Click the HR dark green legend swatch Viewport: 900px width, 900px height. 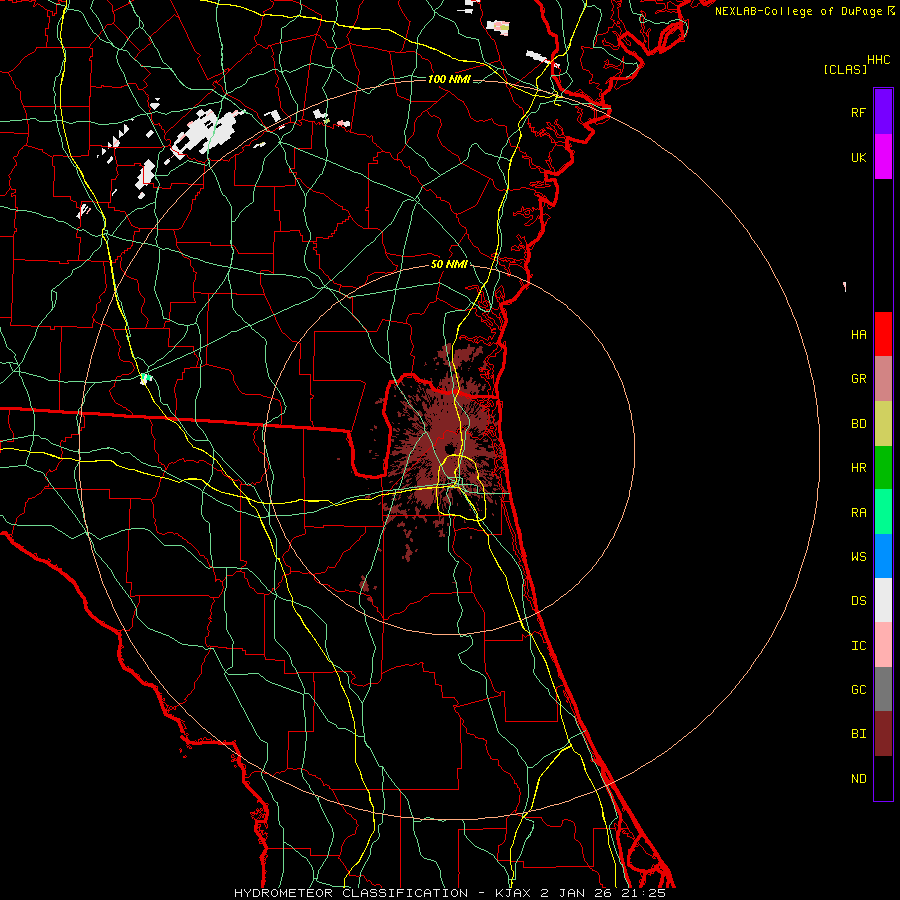pos(883,467)
